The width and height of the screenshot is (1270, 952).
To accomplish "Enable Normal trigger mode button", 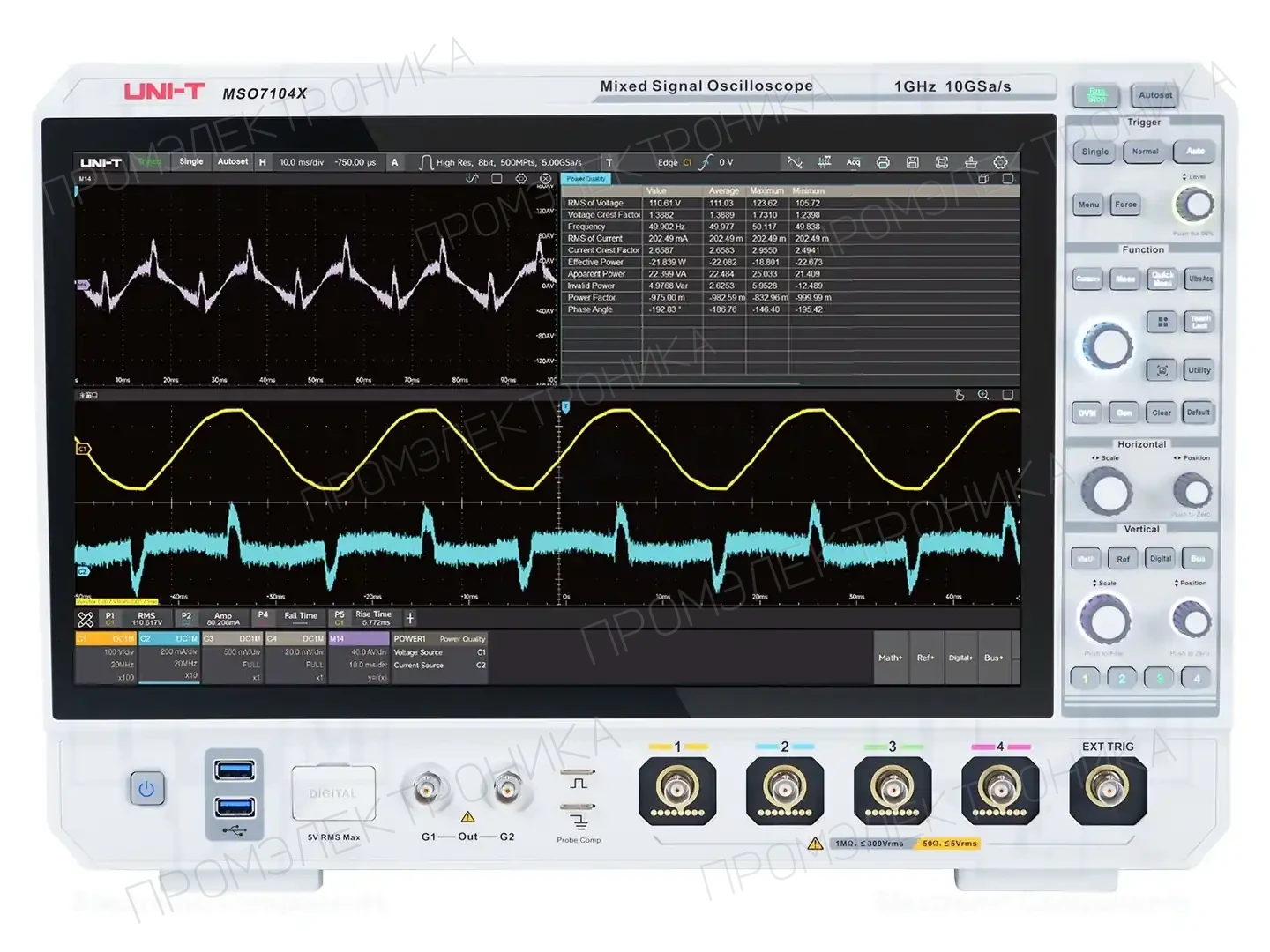I will point(1145,152).
